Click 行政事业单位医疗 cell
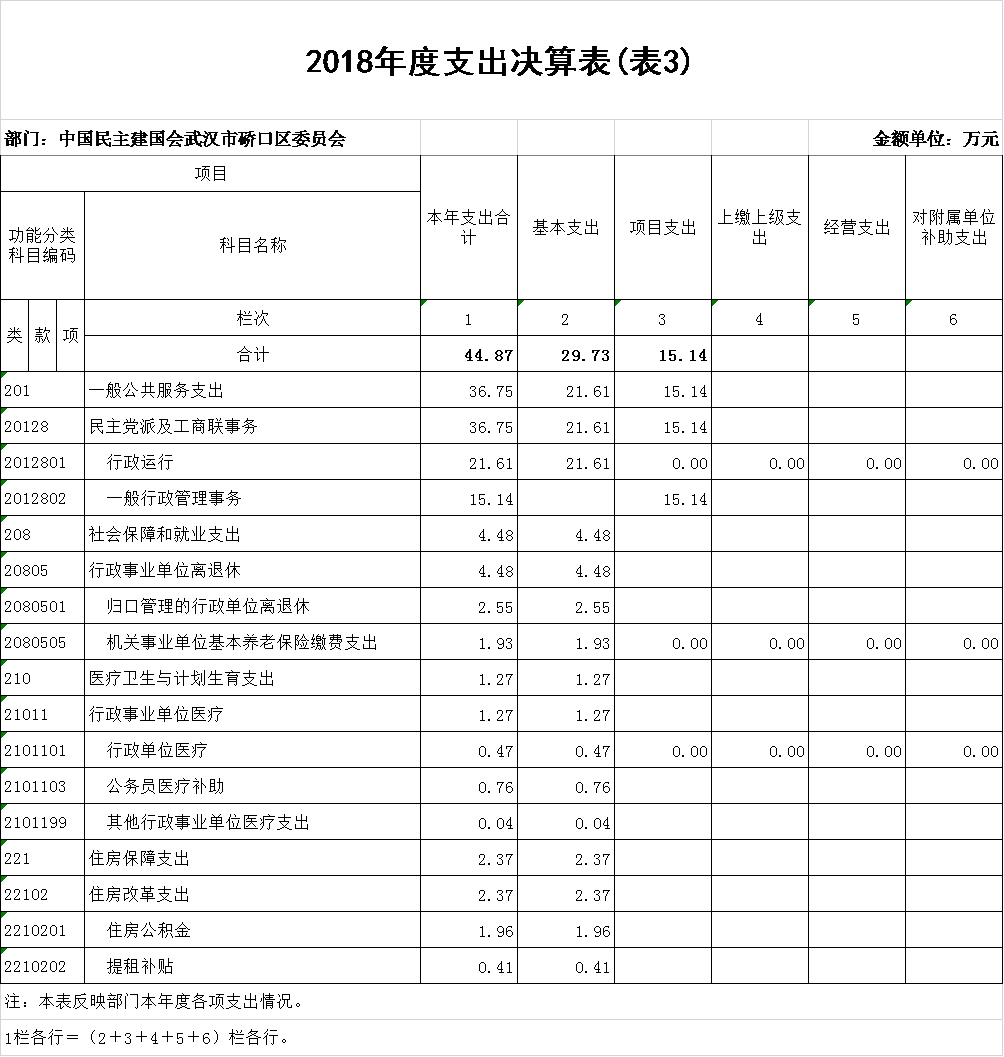 click(252, 715)
